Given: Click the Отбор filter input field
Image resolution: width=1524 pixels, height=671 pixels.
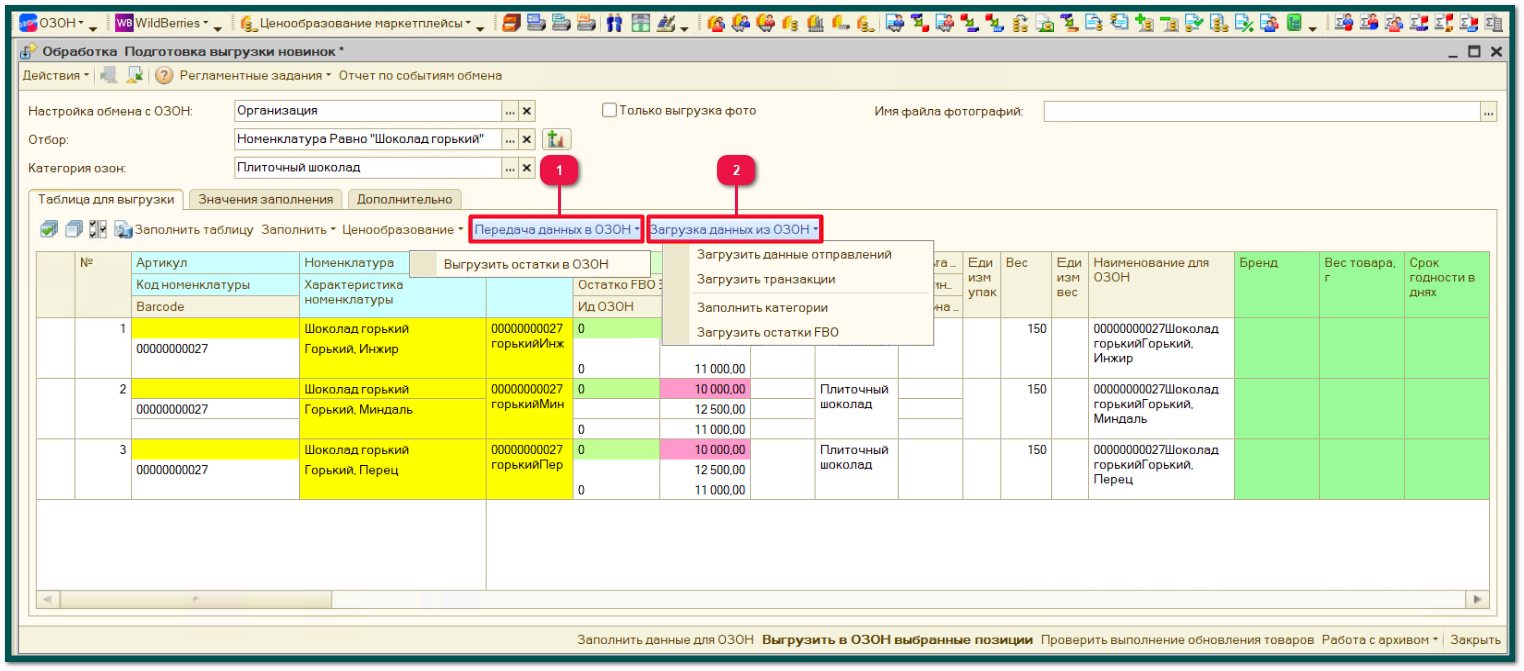Looking at the screenshot, I should pyautogui.click(x=367, y=139).
